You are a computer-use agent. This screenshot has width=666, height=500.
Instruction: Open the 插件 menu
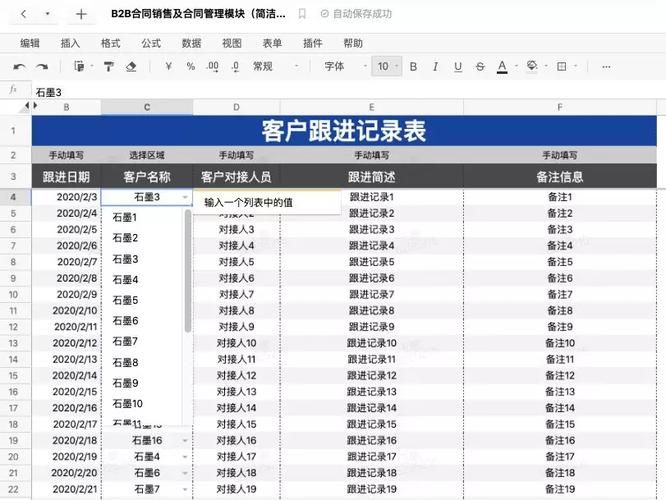[312, 43]
